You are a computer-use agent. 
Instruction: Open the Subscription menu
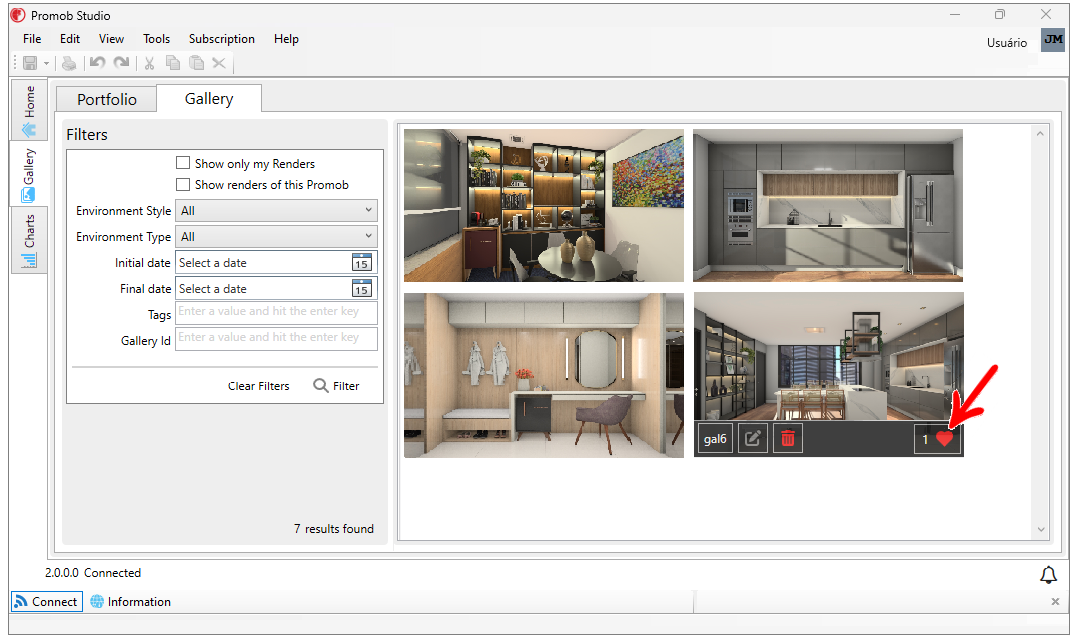pyautogui.click(x=221, y=39)
